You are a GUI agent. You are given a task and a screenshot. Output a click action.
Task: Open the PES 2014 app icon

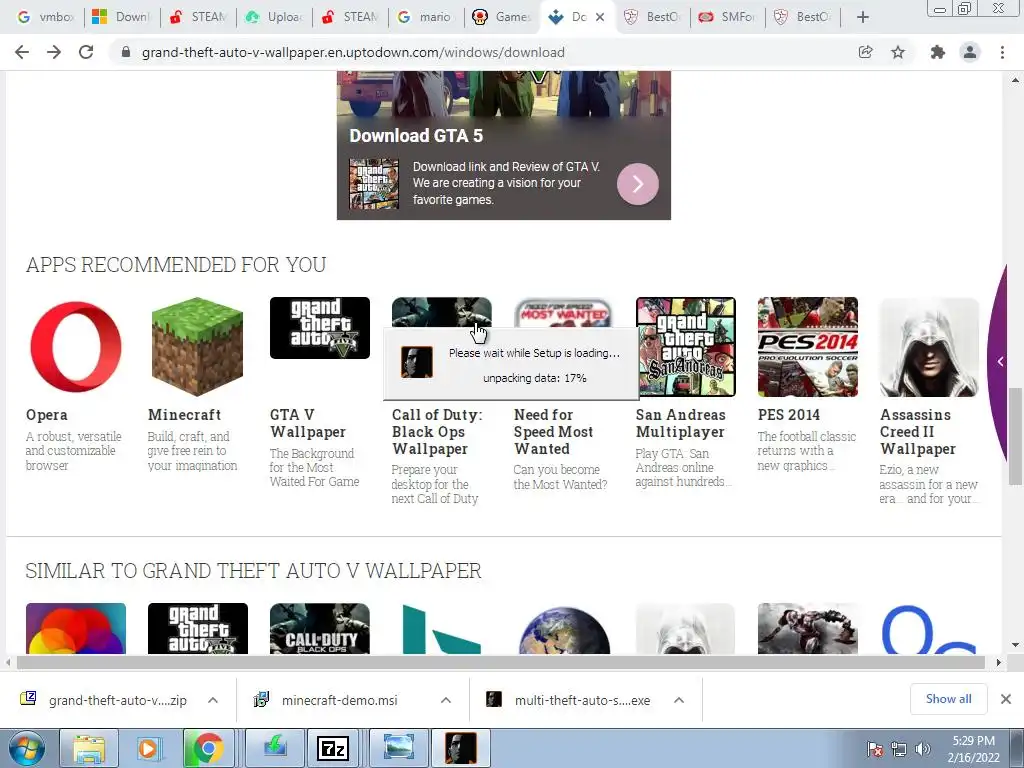pyautogui.click(x=808, y=347)
